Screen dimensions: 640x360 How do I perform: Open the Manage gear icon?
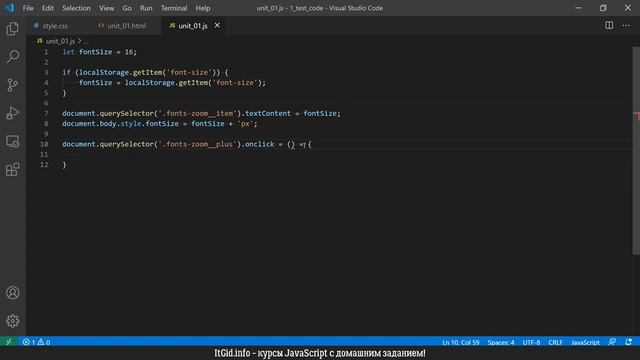pyautogui.click(x=13, y=321)
